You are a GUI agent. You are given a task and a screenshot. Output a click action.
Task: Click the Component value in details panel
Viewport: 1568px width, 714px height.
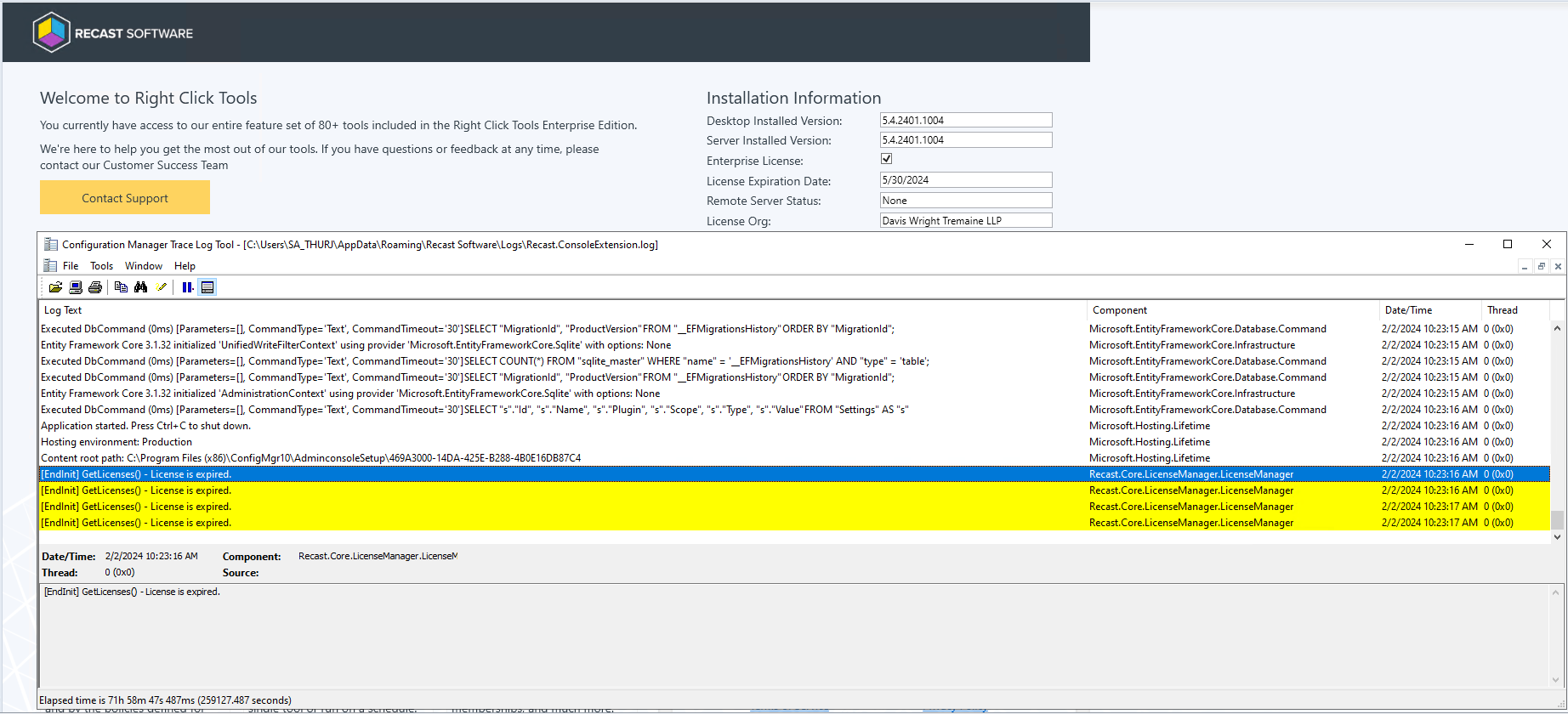tap(378, 556)
